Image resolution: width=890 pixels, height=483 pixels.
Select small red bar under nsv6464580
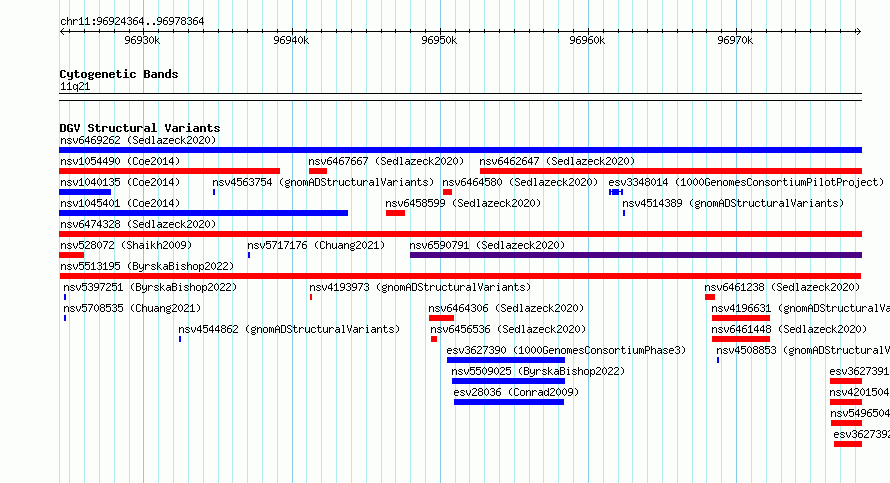tap(447, 192)
